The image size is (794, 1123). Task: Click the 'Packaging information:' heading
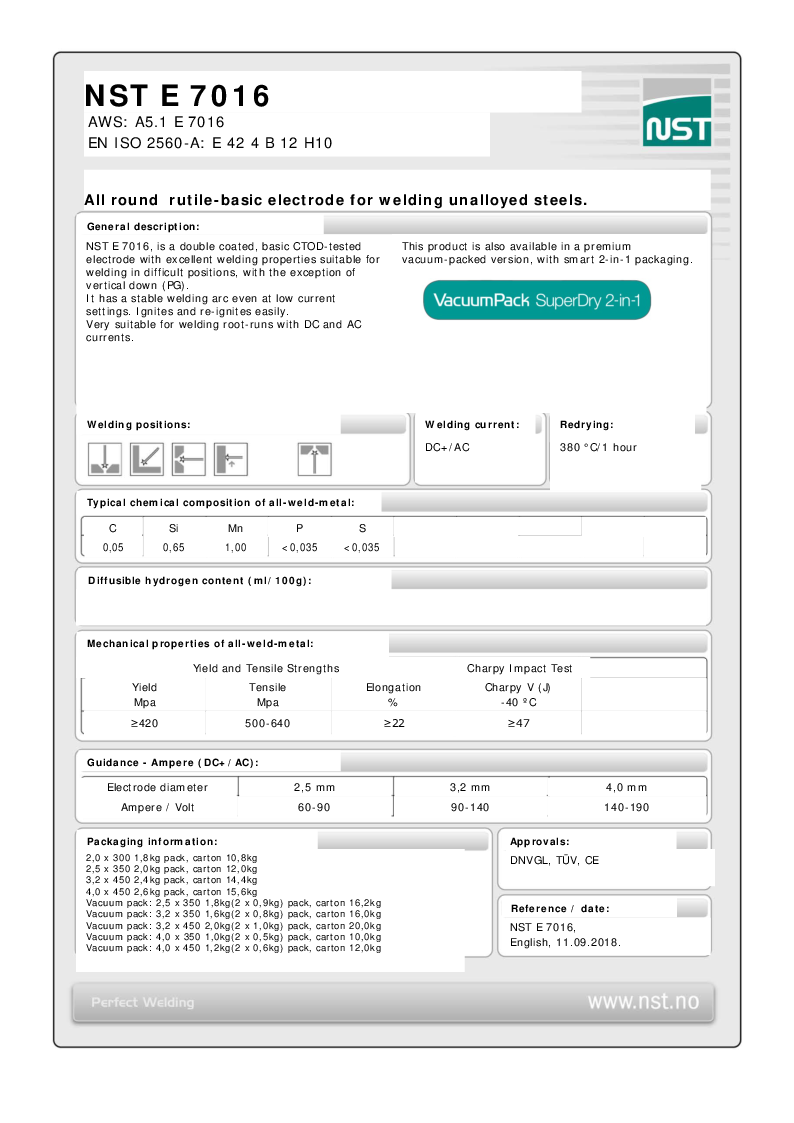tap(152, 842)
